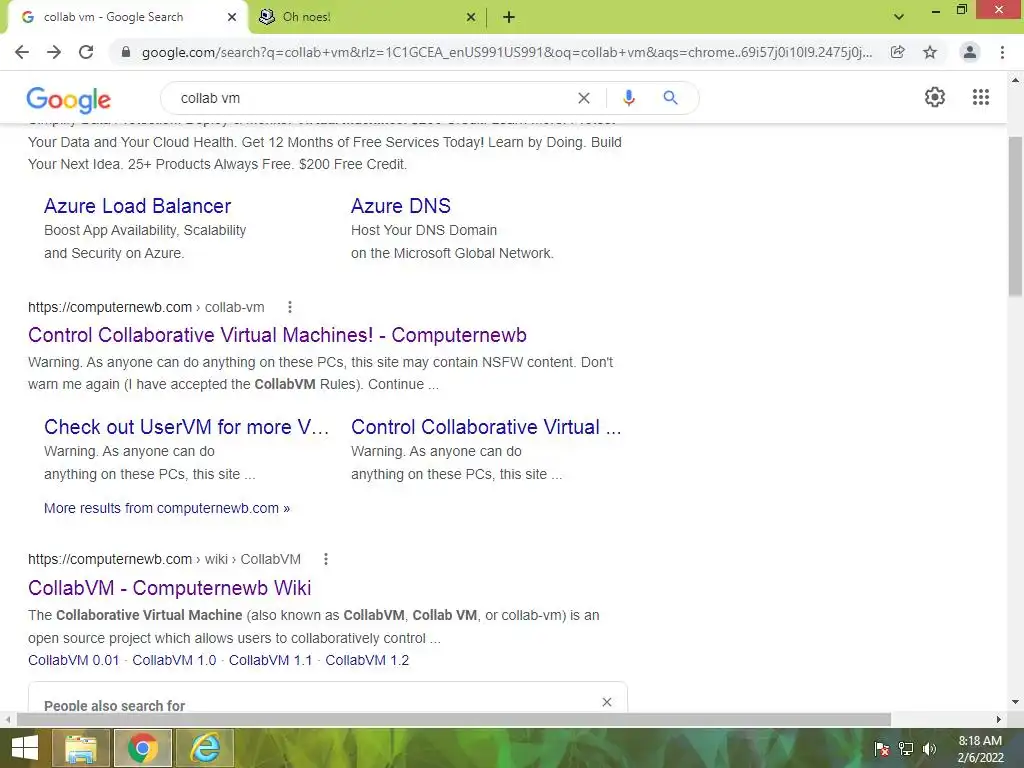Open the CollabVM 1.1 link

point(270,660)
